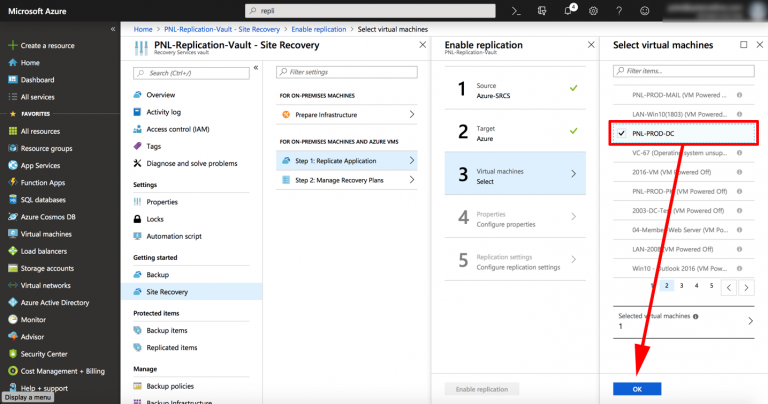Viewport: 768px width, 404px height.
Task: Open step 3 Virtual machines Select
Action: pos(515,173)
